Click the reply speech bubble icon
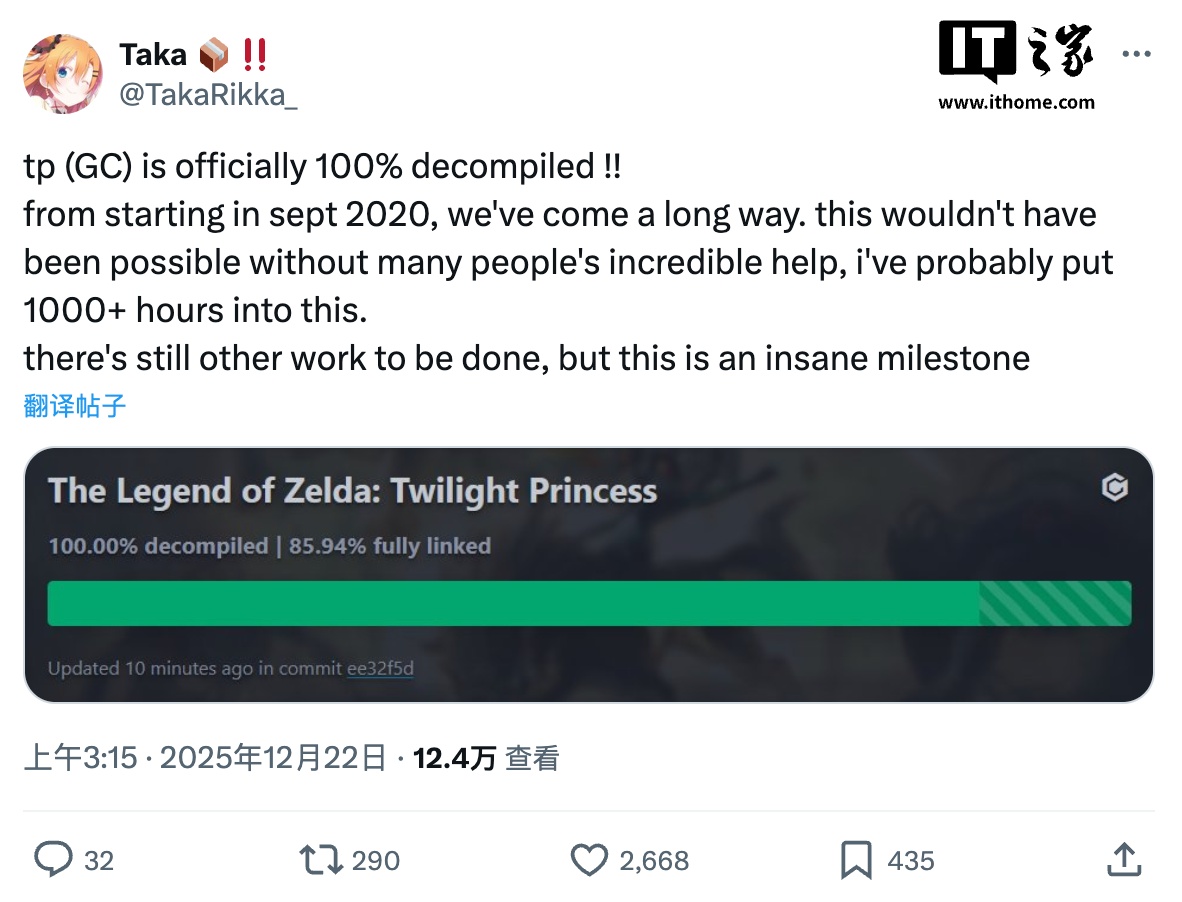Screen dimensions: 1182x902 53,859
